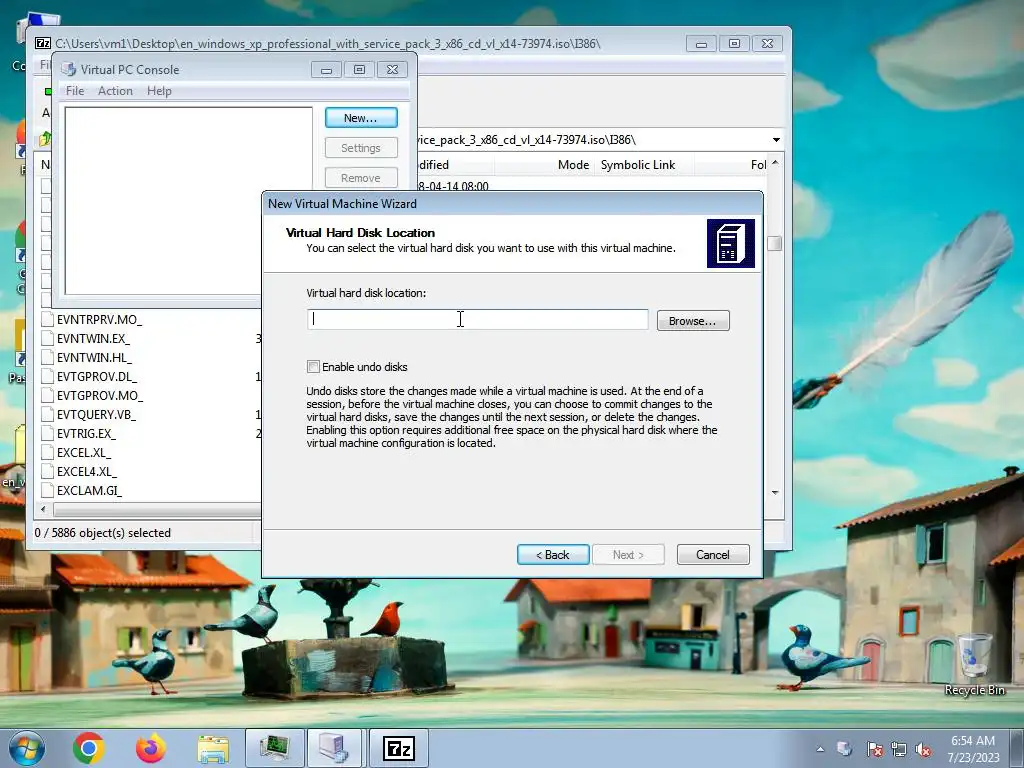The width and height of the screenshot is (1024, 768).
Task: Open the File menu in Virtual PC Console
Action: (75, 91)
